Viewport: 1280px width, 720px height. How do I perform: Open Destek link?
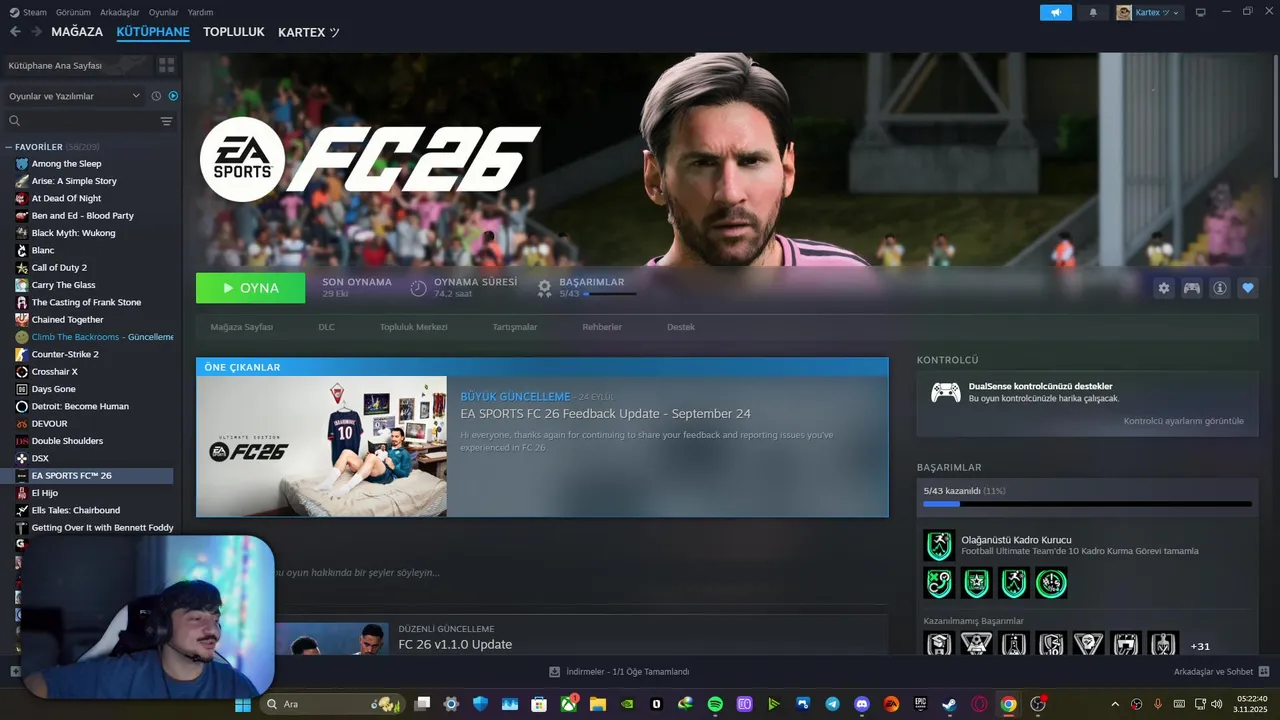(681, 327)
